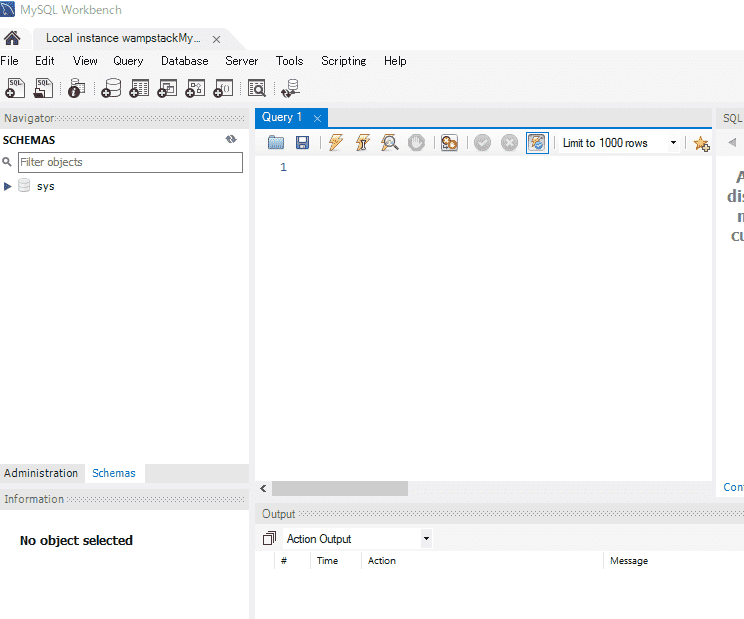
Task: Click the Message column header
Action: 629,561
